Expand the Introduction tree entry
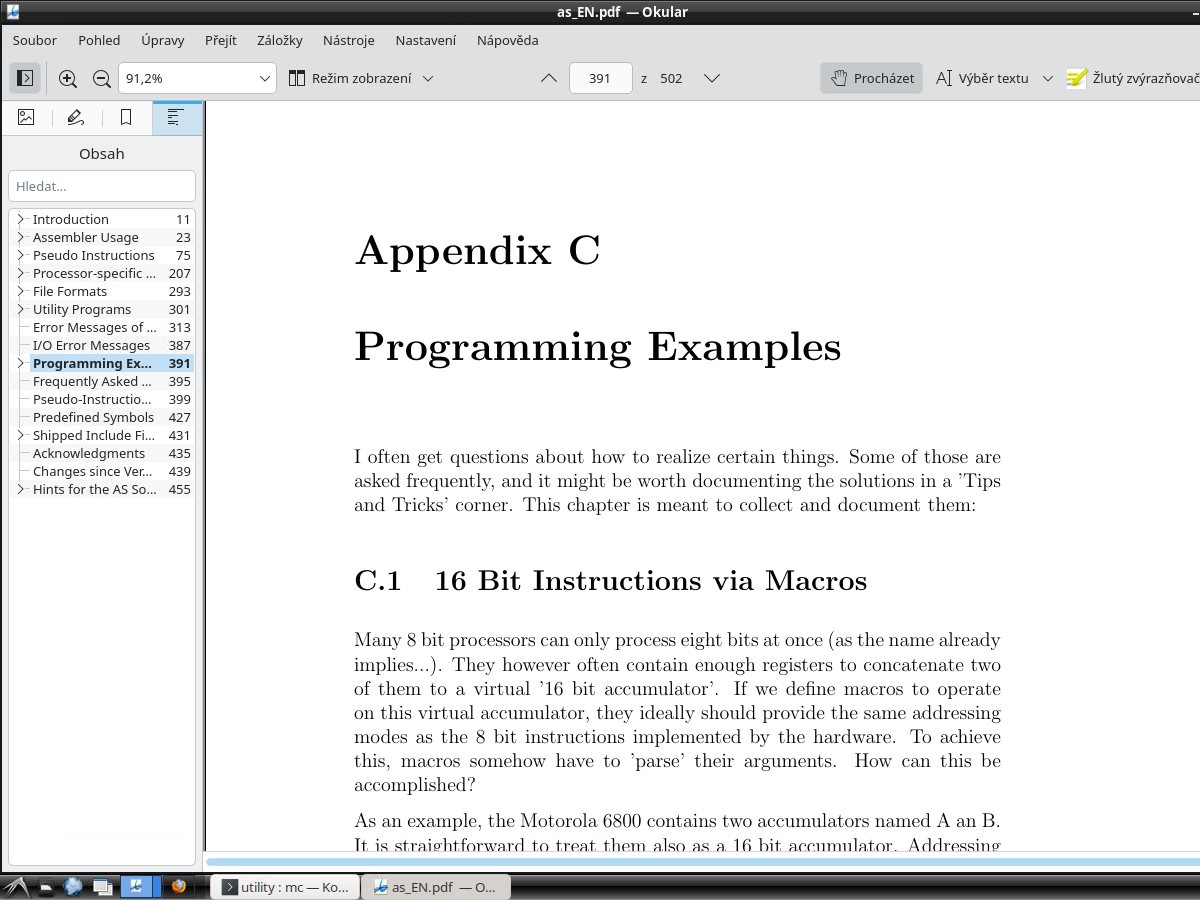Screen dimensions: 1200x900 point(20,219)
